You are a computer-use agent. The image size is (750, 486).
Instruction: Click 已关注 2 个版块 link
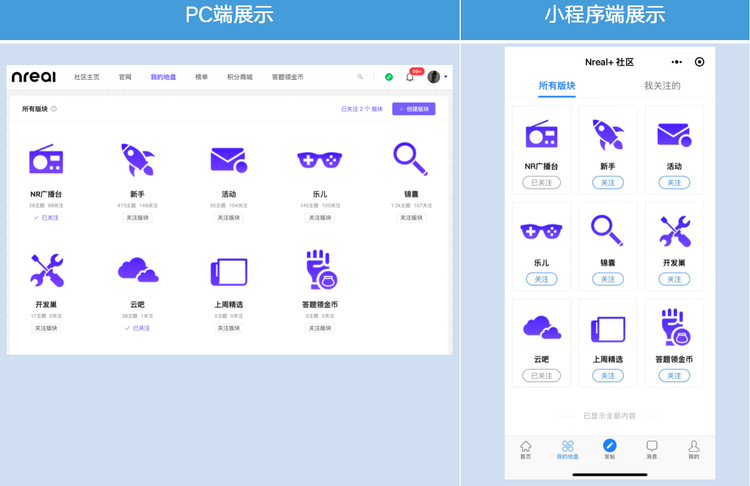(362, 109)
